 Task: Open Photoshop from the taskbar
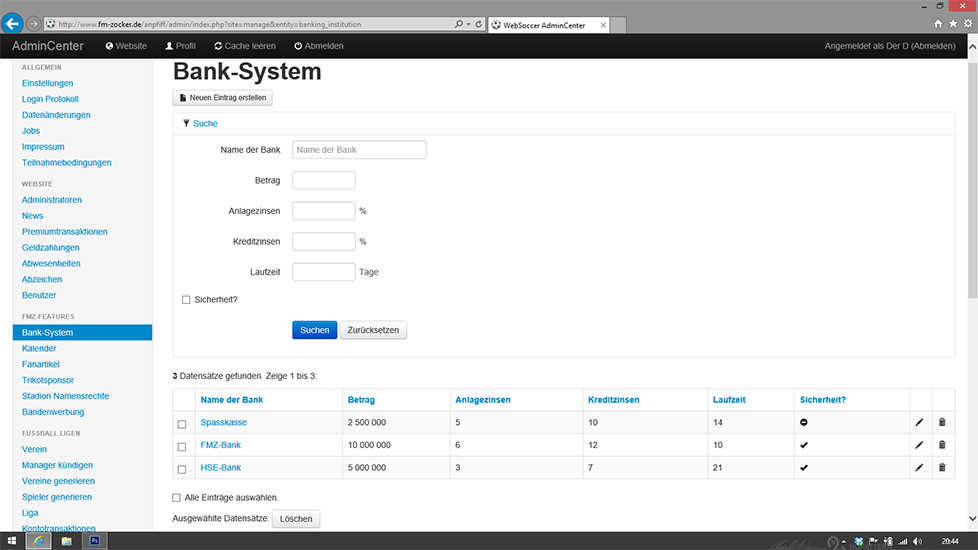click(x=95, y=540)
